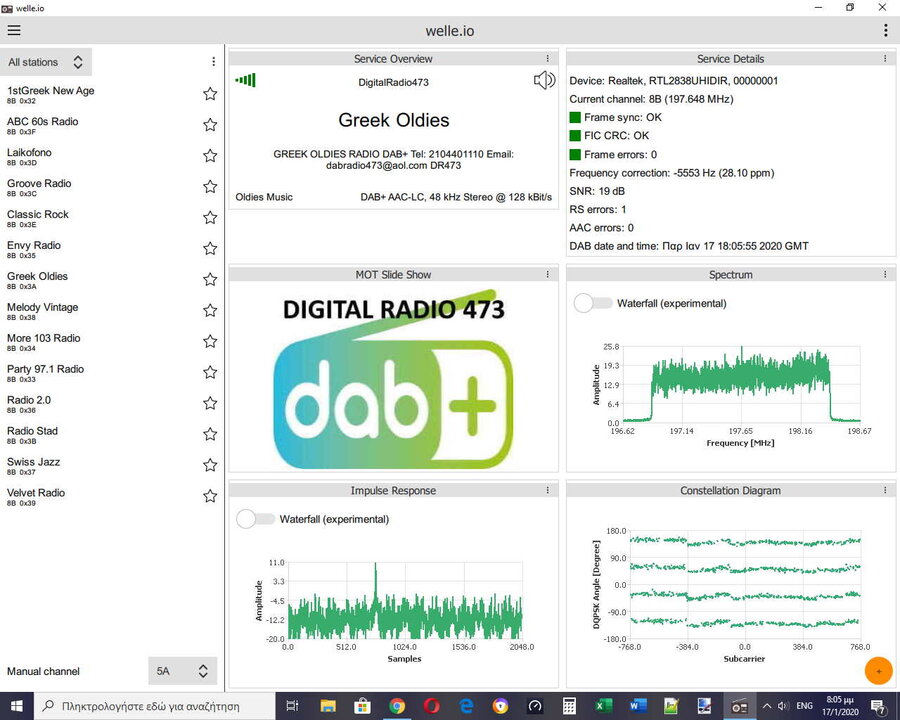Add Party 97.1 Radio to favorites

pos(210,373)
